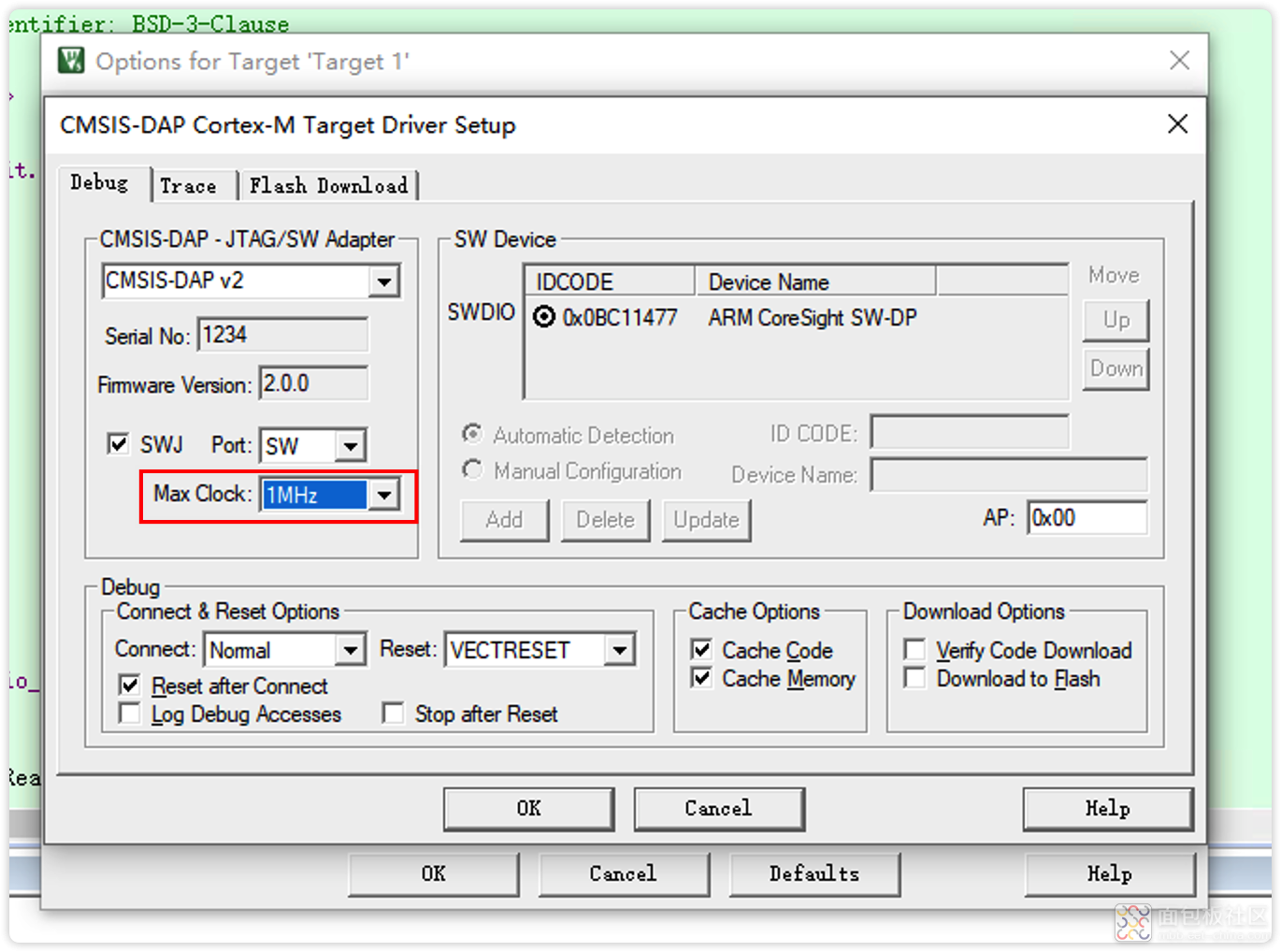
Task: Click the Device Name column header
Action: pos(815,281)
